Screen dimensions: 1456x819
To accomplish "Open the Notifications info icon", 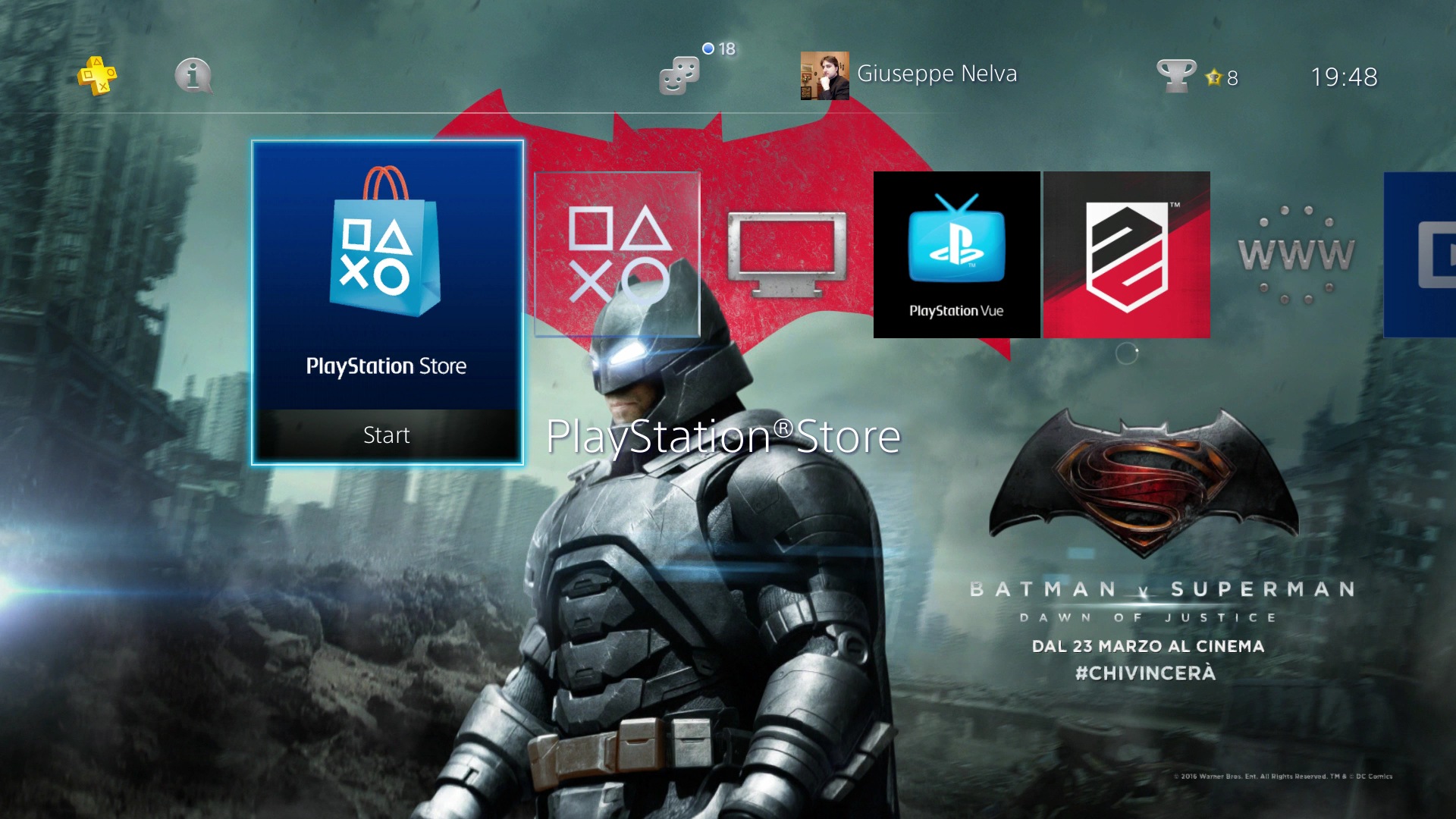I will [193, 76].
